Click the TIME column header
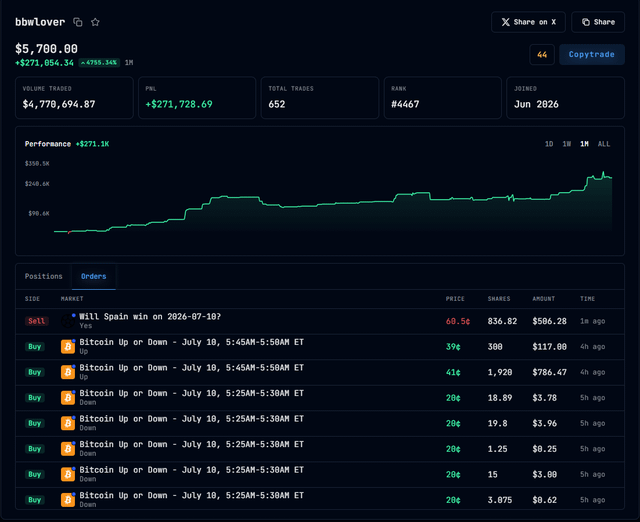Screen dimensions: 640x522 (x=587, y=299)
